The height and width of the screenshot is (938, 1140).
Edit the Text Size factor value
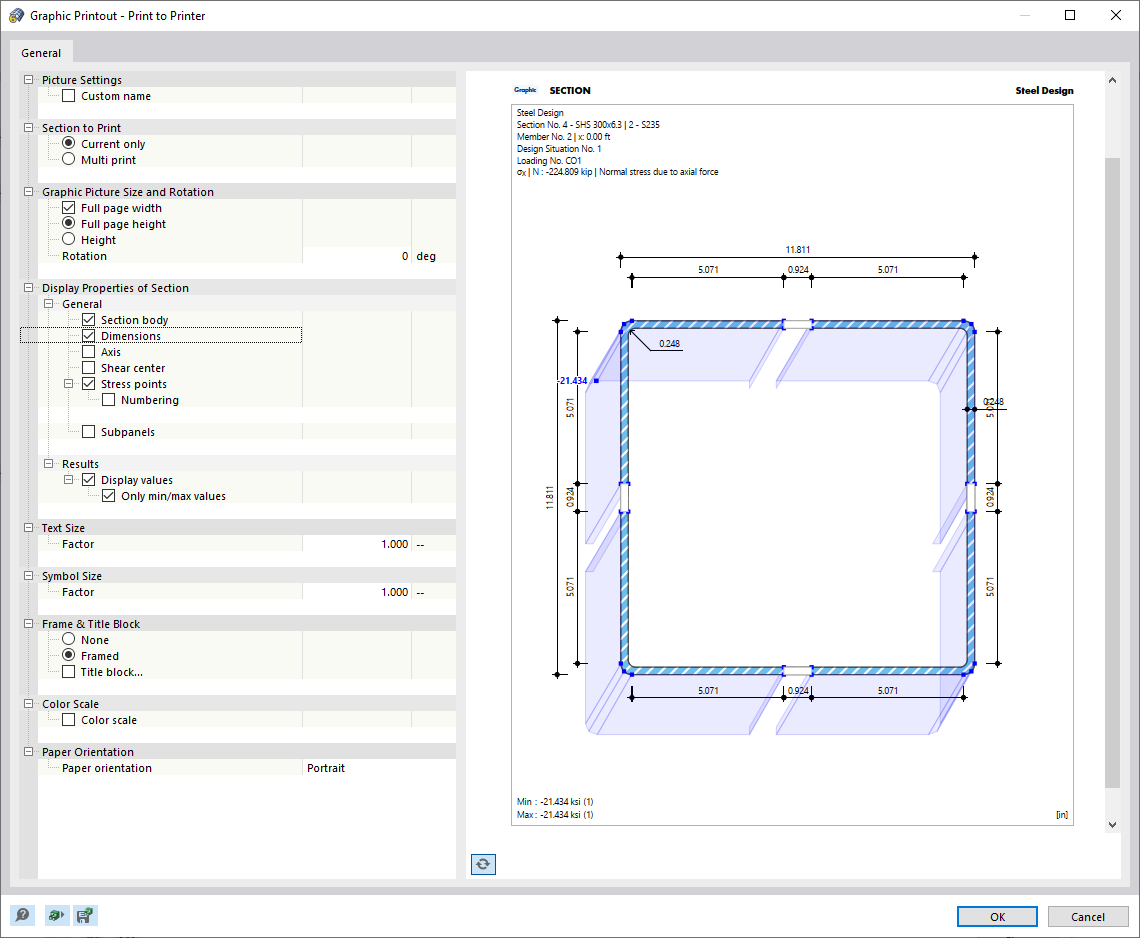click(393, 543)
